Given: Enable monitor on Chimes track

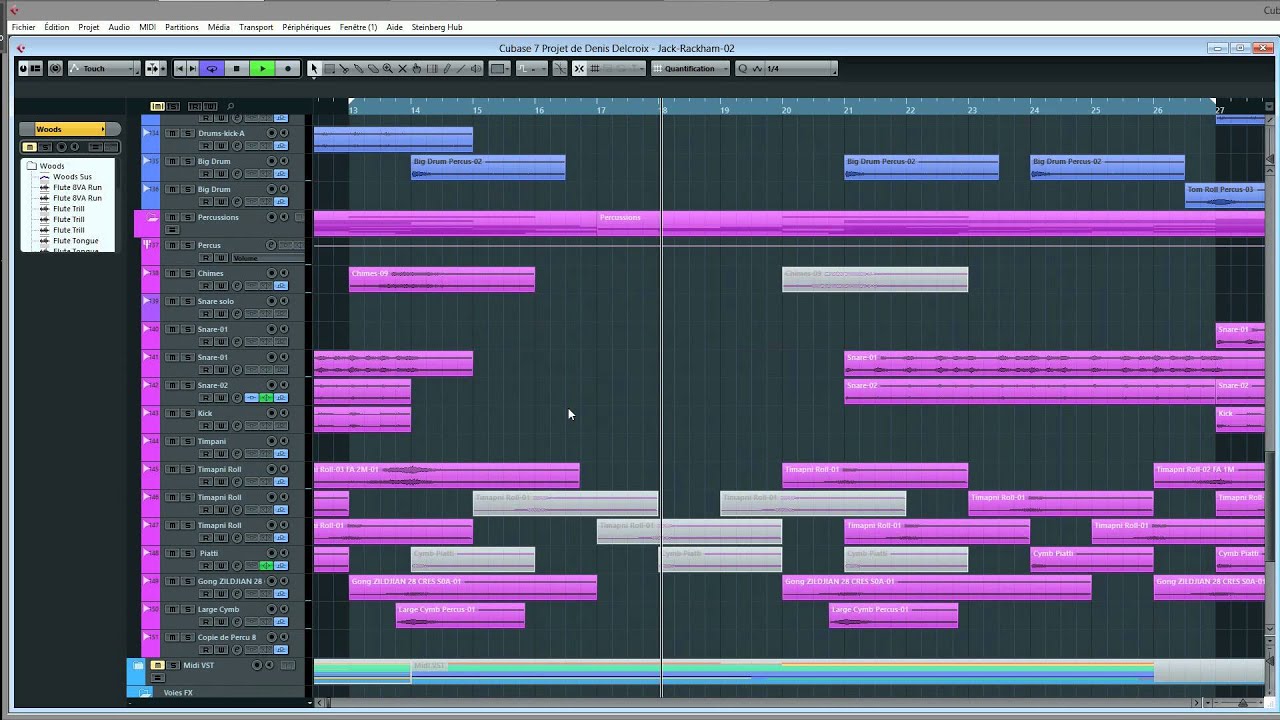Looking at the screenshot, I should tap(283, 273).
